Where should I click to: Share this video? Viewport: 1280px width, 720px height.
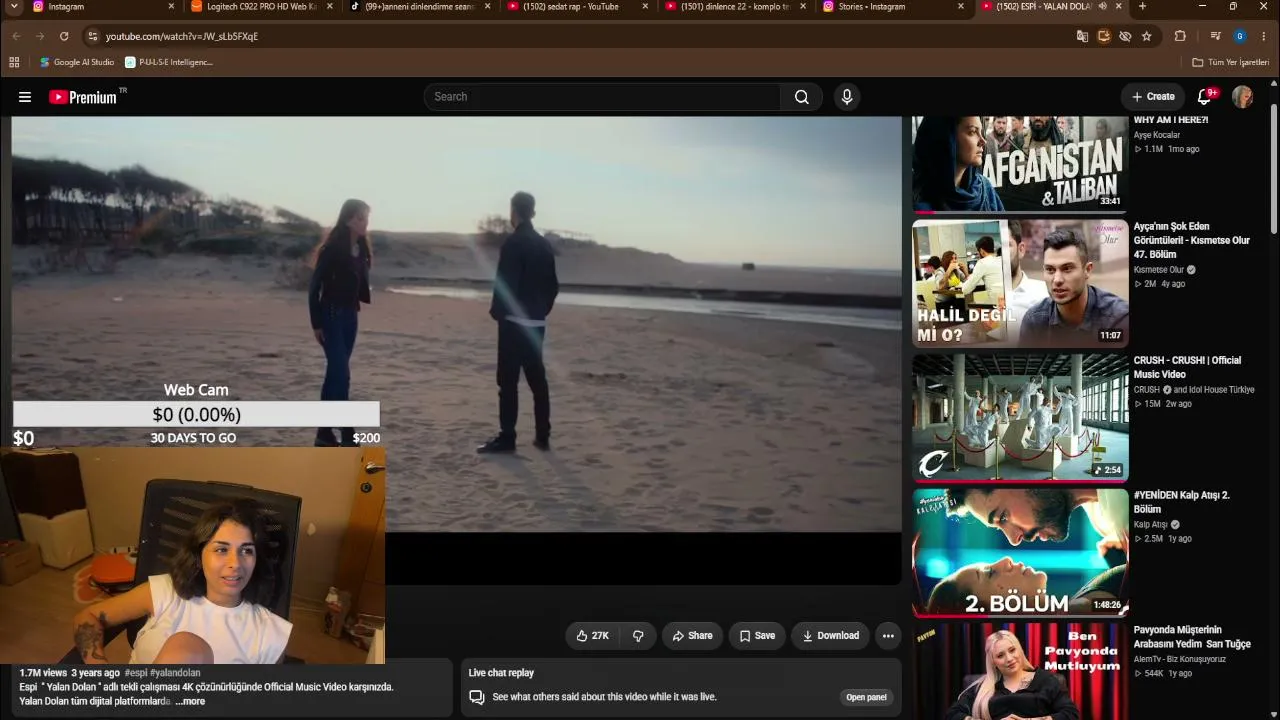tap(692, 636)
